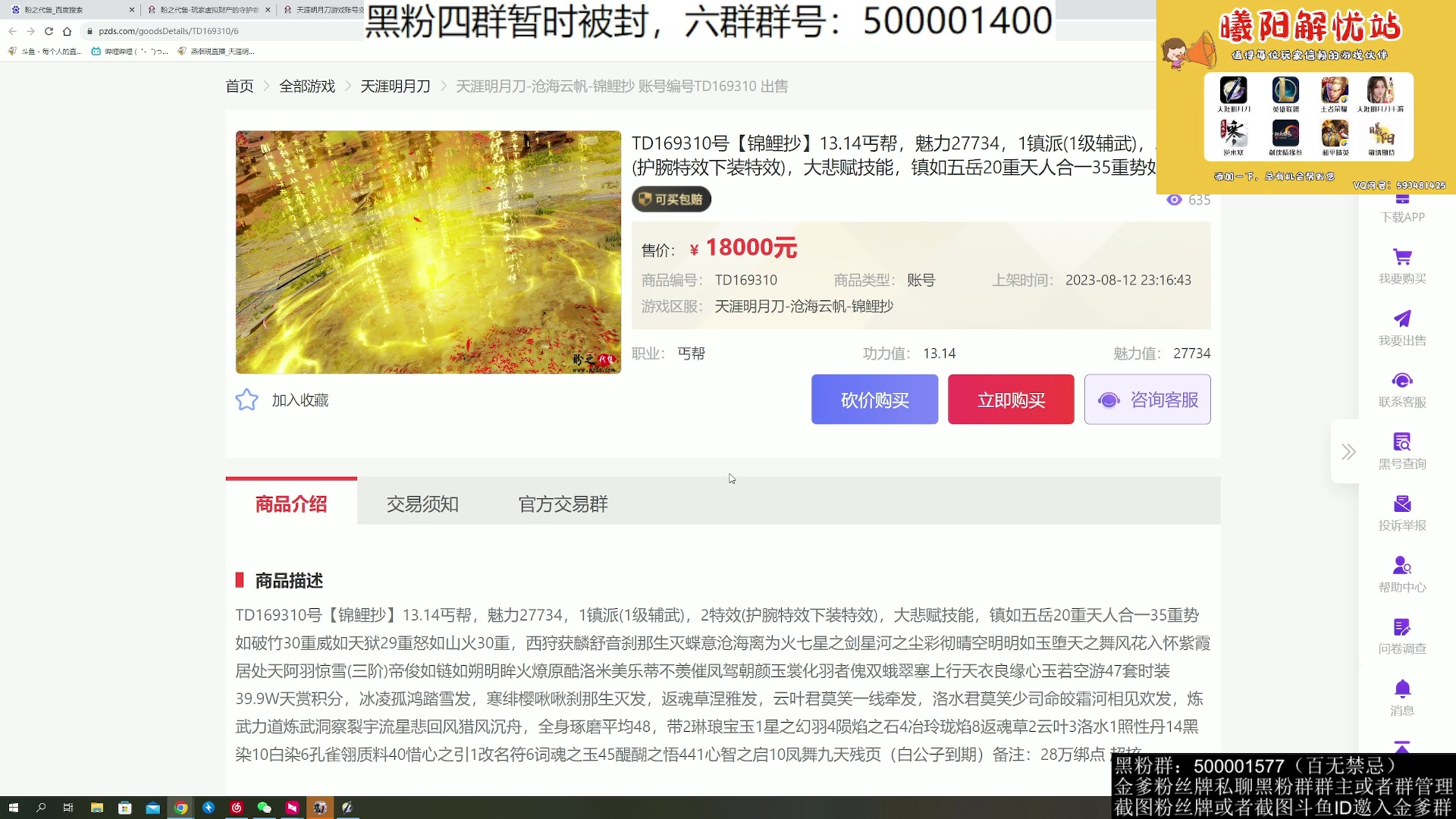Click the 砍价购买 bargain button
The width and height of the screenshot is (1456, 819).
(874, 400)
